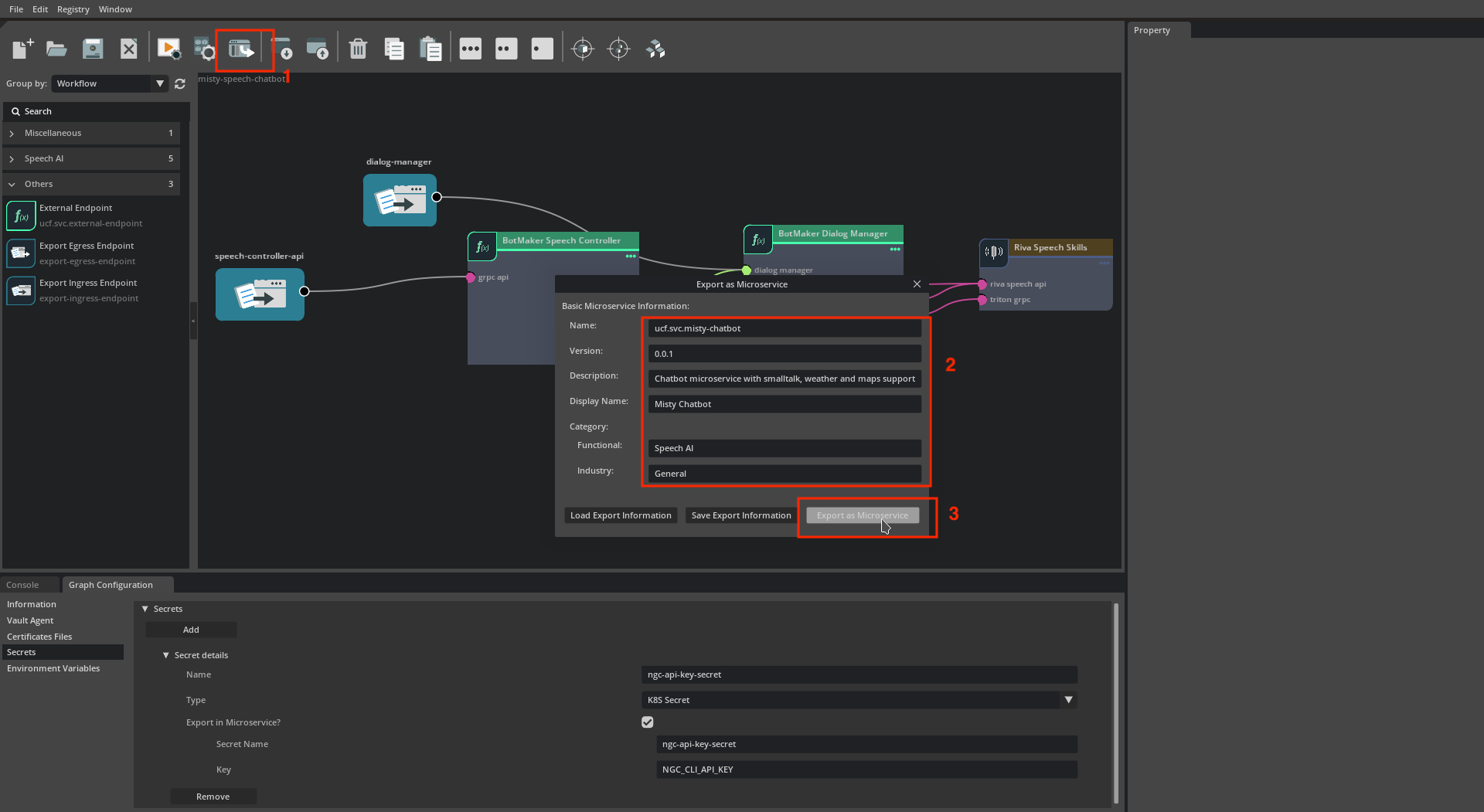Copy selection with the copy icon
Viewport: 1484px width, 812px height.
[x=394, y=49]
